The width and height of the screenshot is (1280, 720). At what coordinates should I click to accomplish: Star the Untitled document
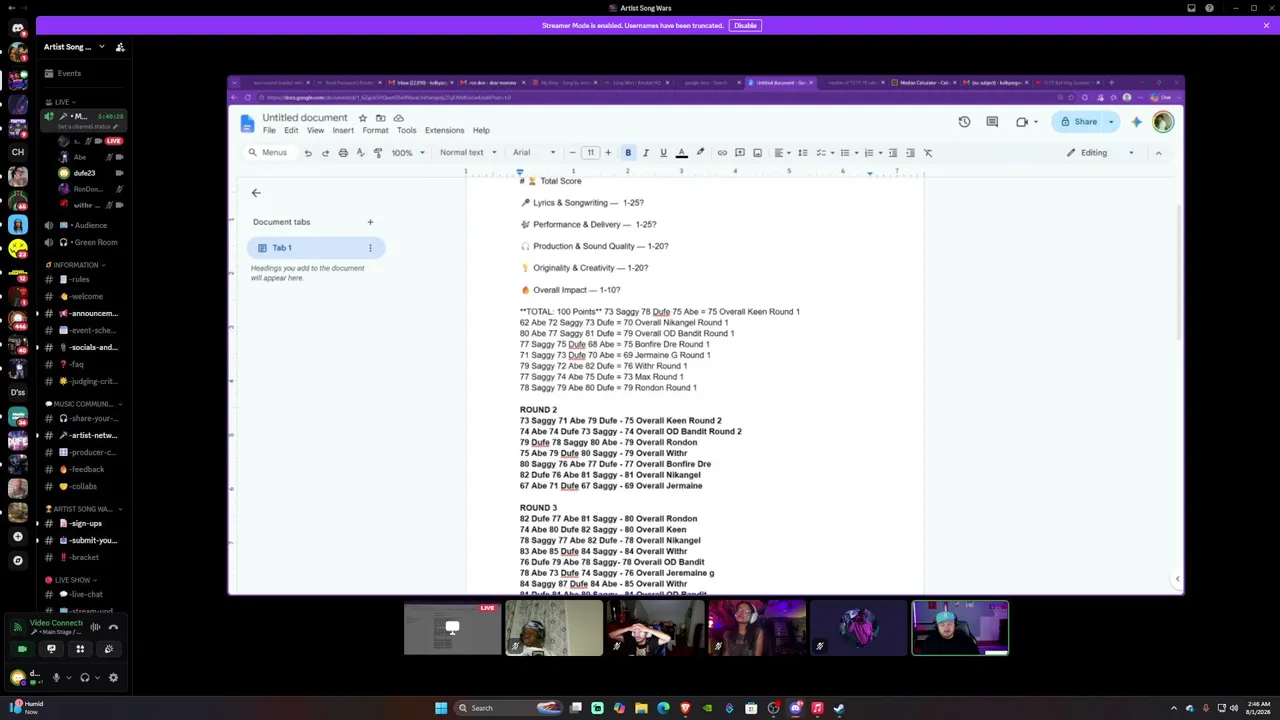click(362, 118)
